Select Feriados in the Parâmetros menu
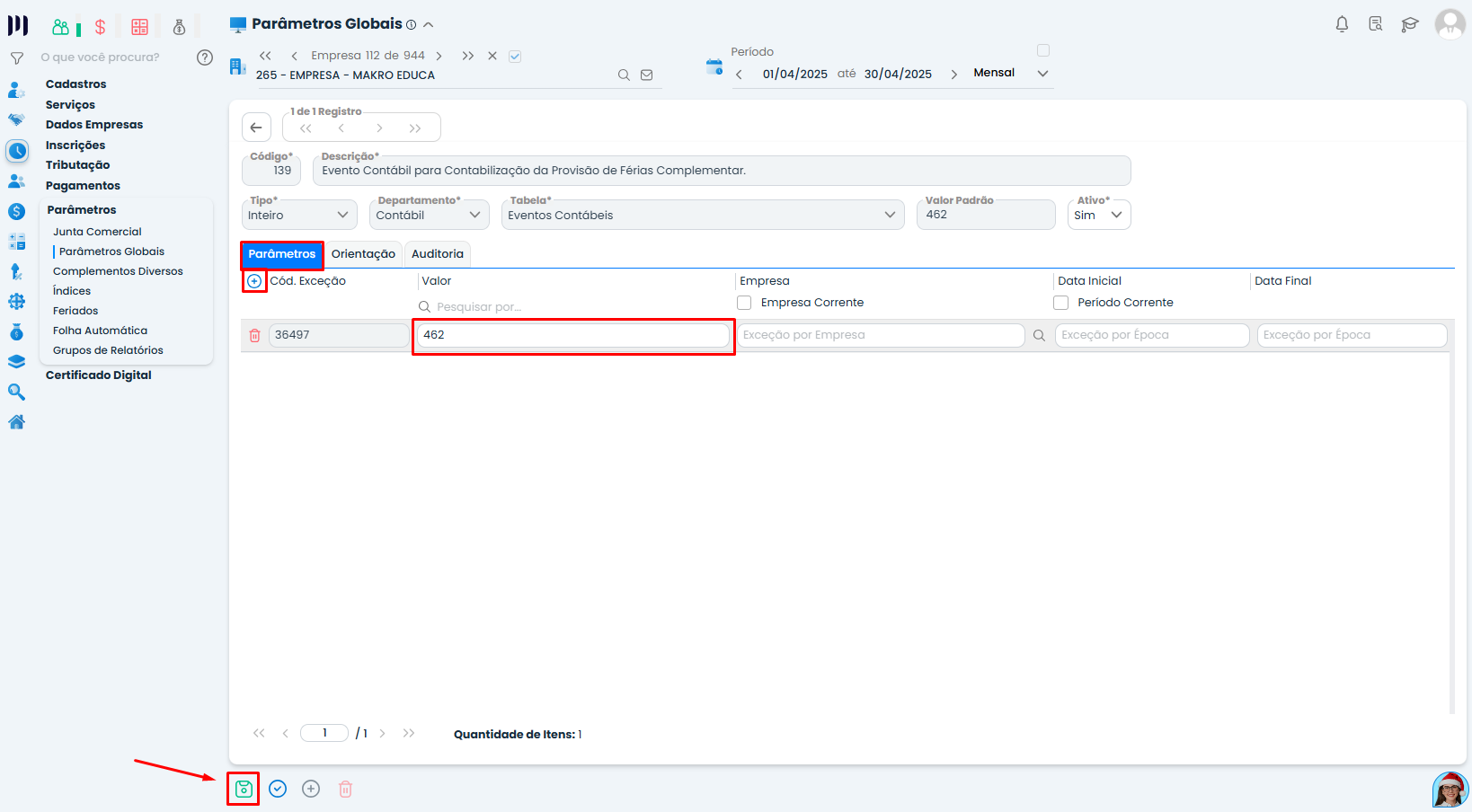1472x812 pixels. [x=75, y=310]
